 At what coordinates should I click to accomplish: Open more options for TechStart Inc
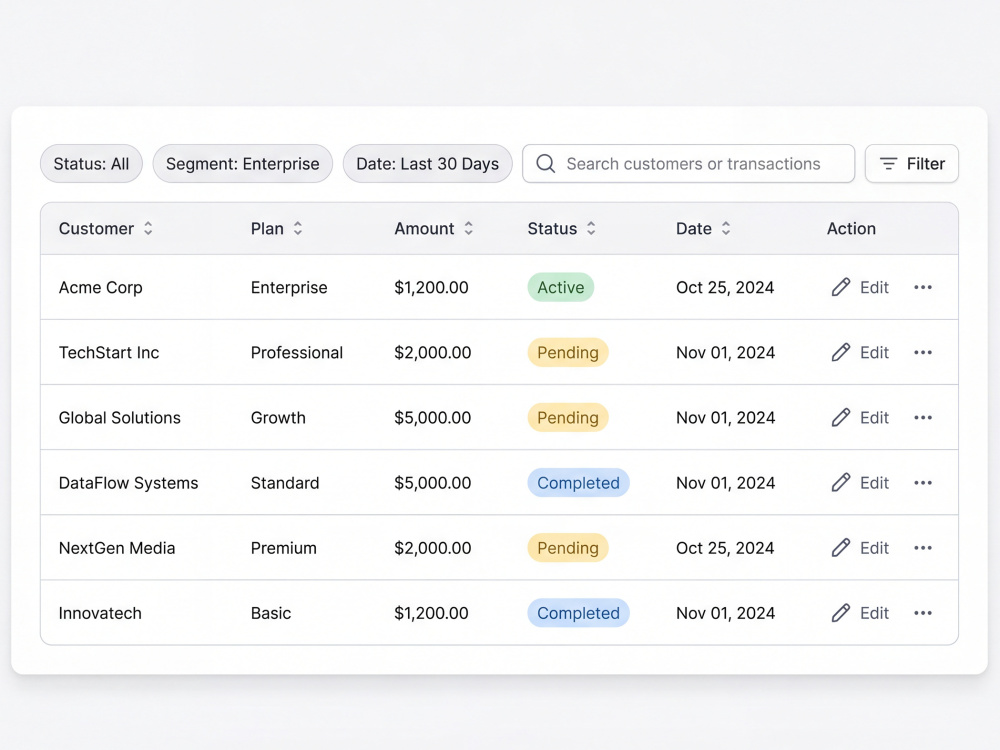pyautogui.click(x=923, y=353)
